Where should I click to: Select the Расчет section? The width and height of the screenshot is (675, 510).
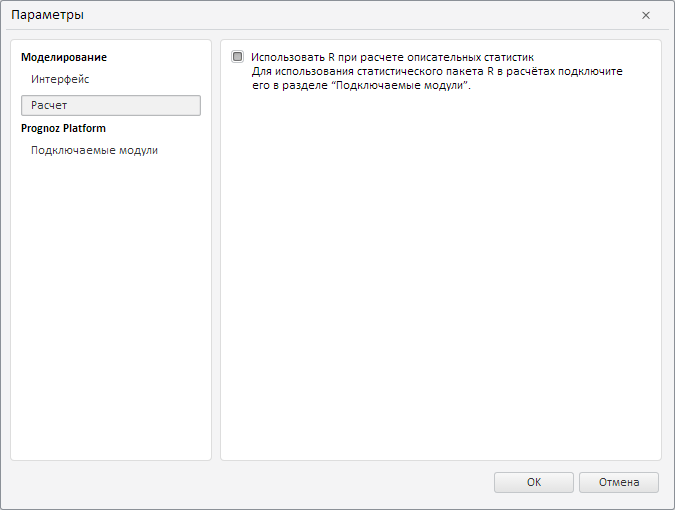click(110, 105)
